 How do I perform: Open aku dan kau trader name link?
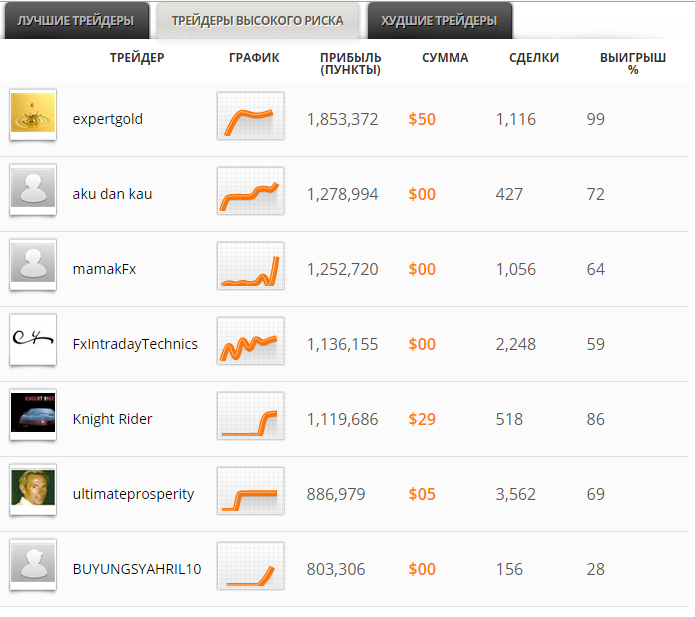113,194
